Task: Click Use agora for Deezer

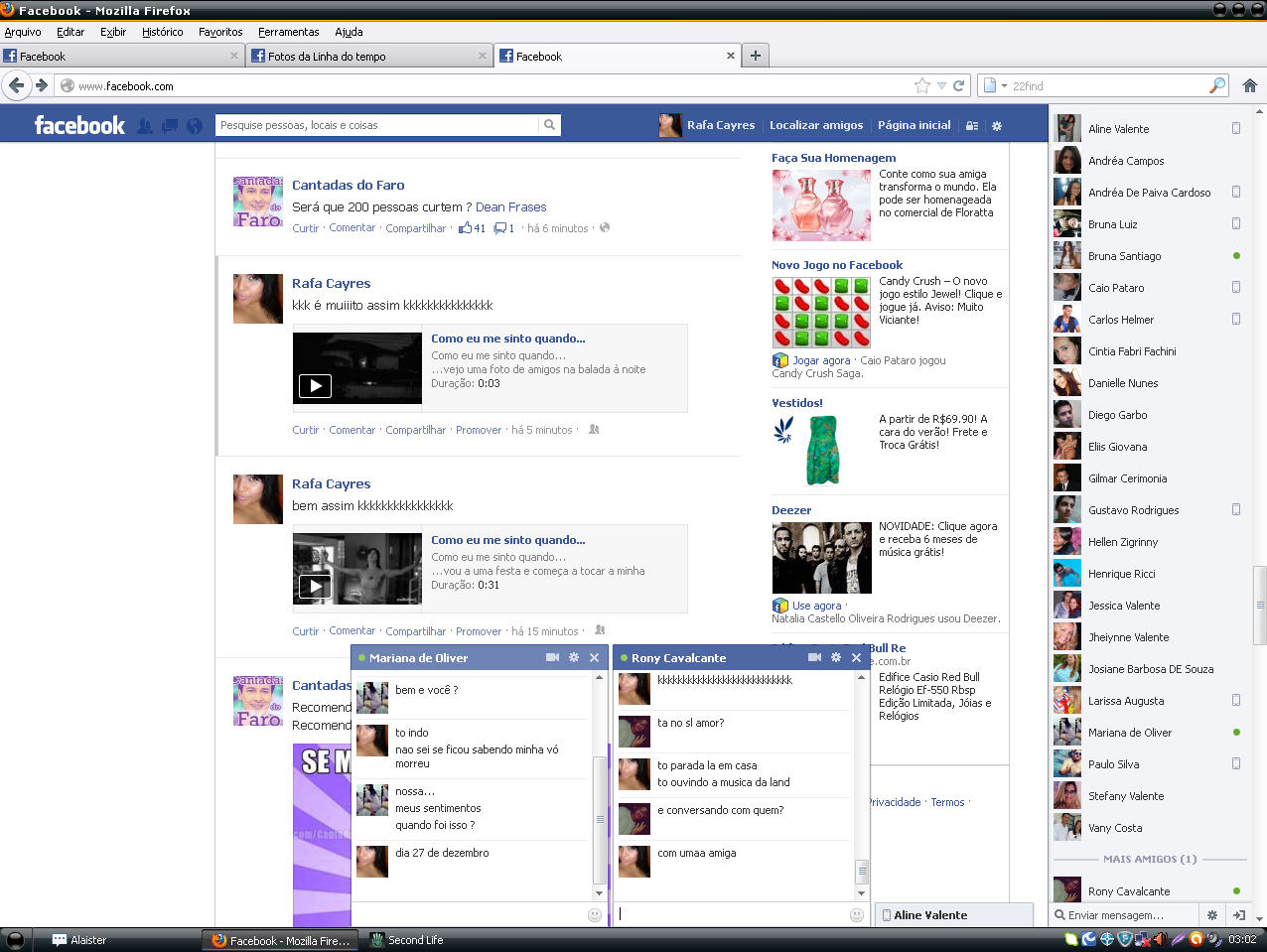Action: pyautogui.click(x=816, y=606)
